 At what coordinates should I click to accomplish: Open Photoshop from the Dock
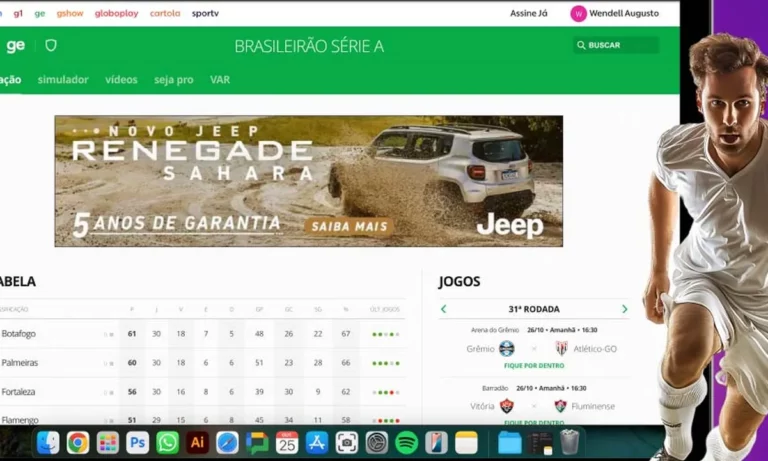(x=138, y=442)
